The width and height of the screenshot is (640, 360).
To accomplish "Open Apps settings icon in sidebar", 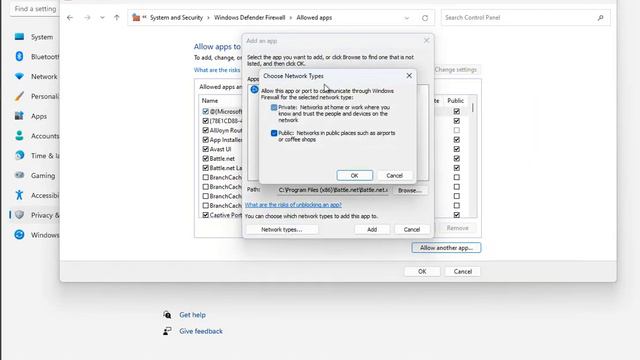I will click(x=19, y=116).
